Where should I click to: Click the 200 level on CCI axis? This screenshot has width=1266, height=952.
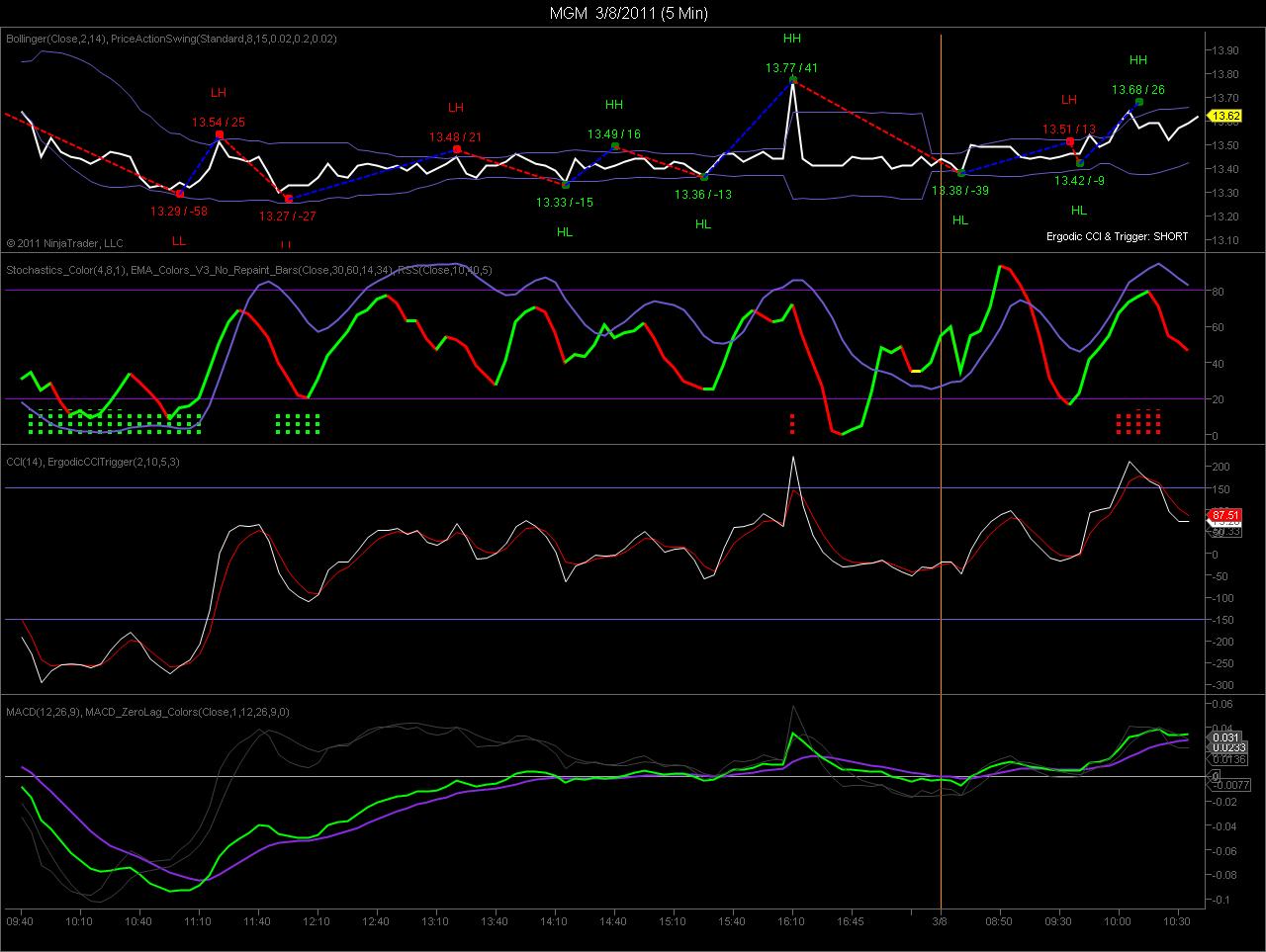(1222, 466)
